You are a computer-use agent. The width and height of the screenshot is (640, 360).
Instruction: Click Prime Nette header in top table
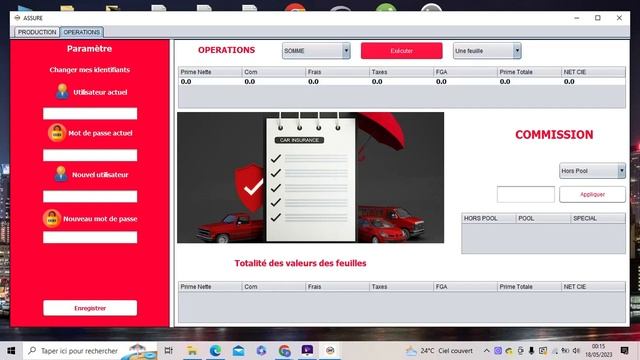click(210, 72)
